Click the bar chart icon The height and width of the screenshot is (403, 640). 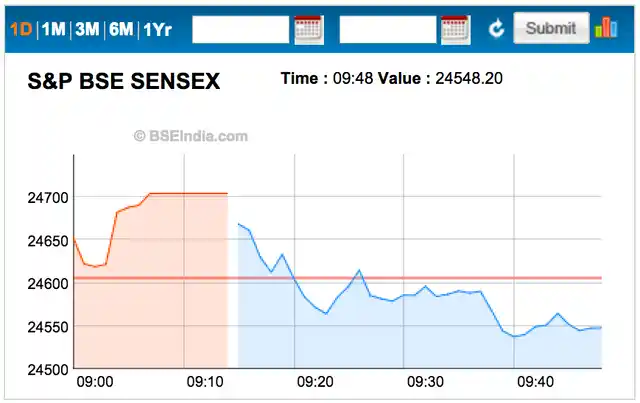606,28
